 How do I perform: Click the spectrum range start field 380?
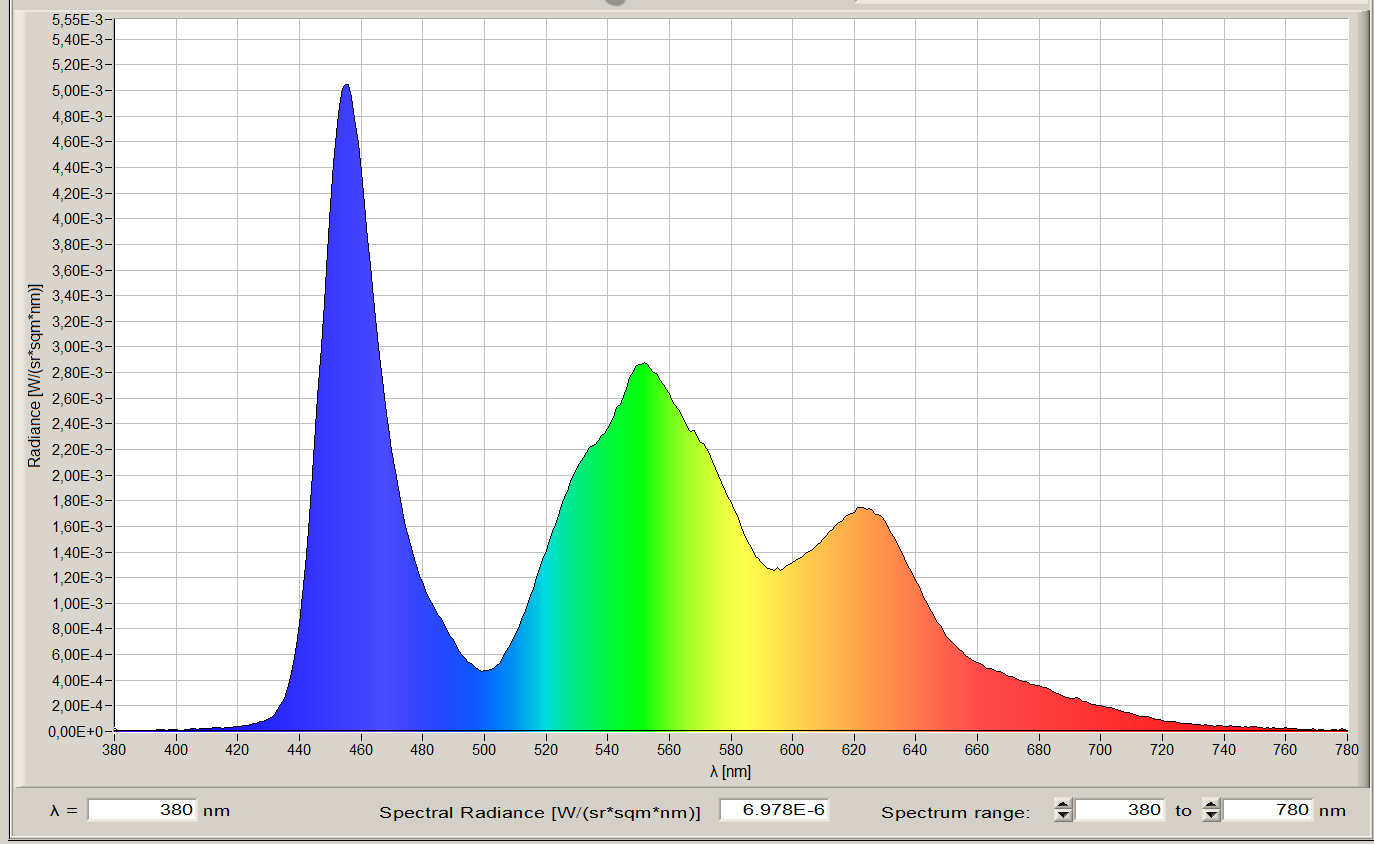pyautogui.click(x=1120, y=810)
